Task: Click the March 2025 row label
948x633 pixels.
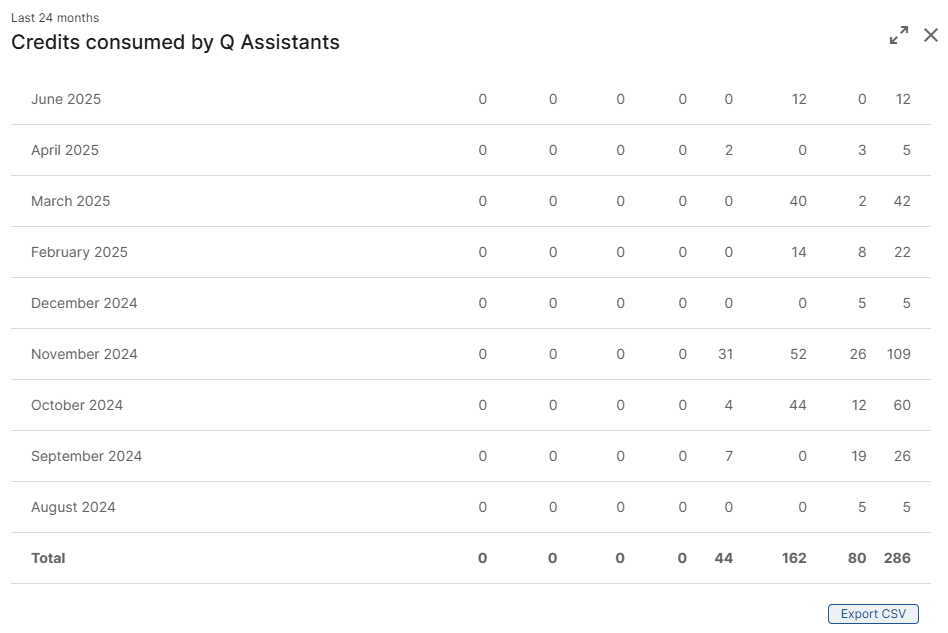Action: tap(71, 201)
